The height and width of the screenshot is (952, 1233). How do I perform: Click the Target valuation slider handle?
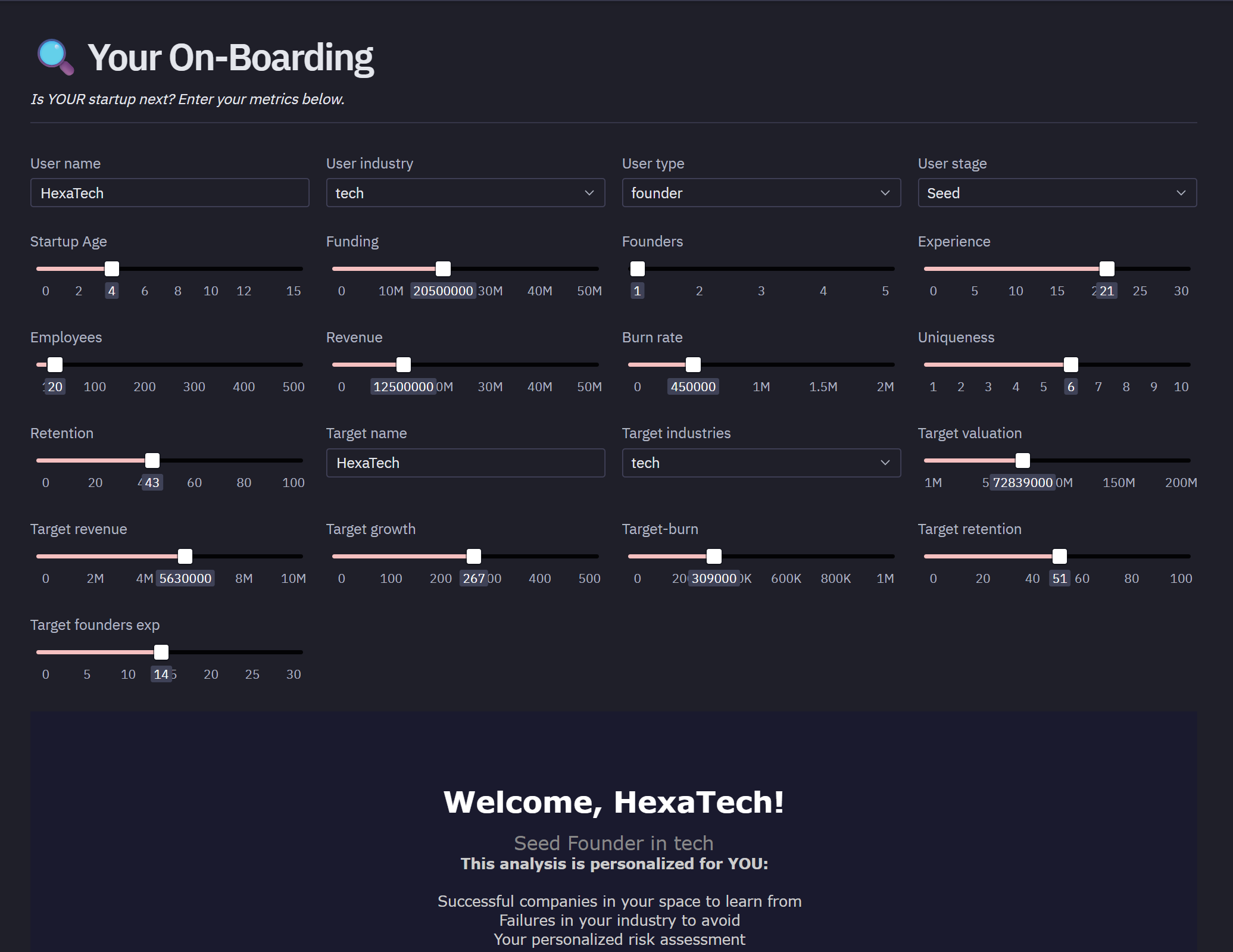1023,460
